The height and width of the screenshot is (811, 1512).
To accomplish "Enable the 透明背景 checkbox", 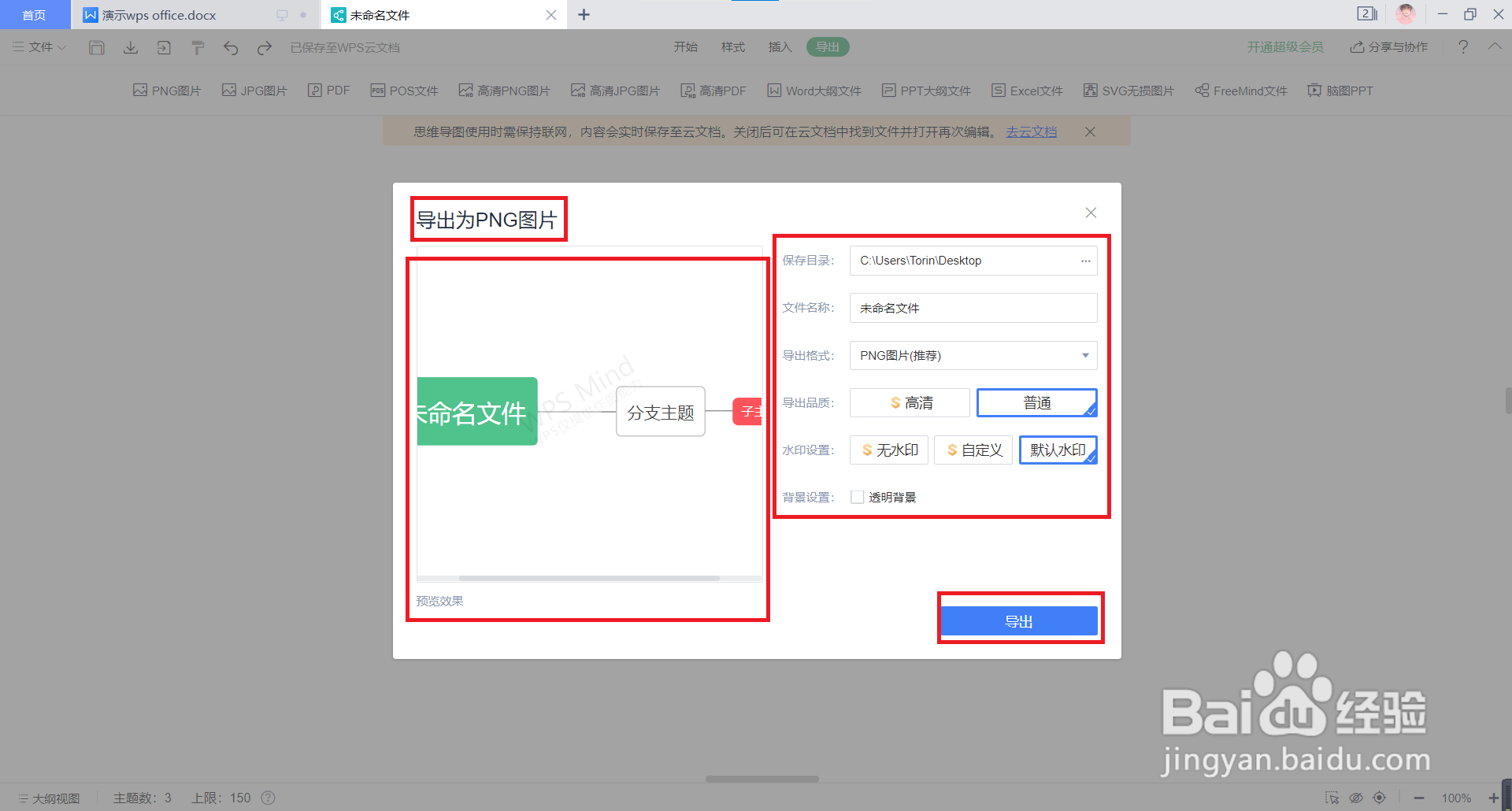I will coord(858,497).
